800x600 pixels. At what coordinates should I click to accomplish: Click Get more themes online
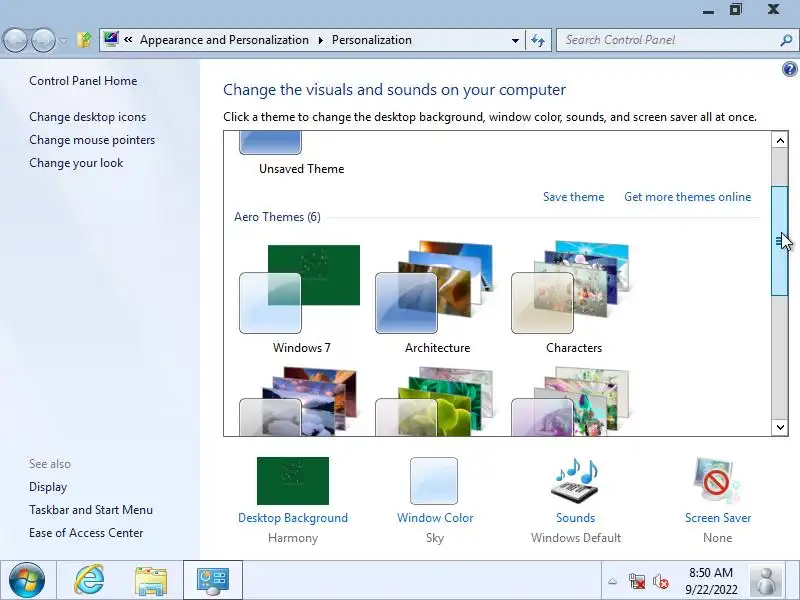point(687,197)
